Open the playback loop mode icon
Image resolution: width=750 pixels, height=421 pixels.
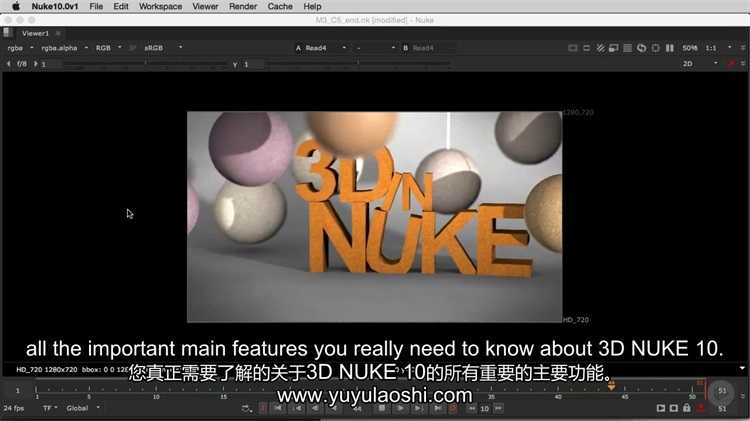(247, 409)
